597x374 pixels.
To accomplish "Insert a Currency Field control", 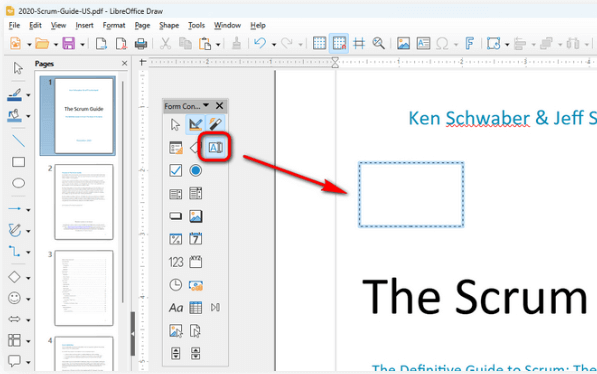I will pos(196,285).
